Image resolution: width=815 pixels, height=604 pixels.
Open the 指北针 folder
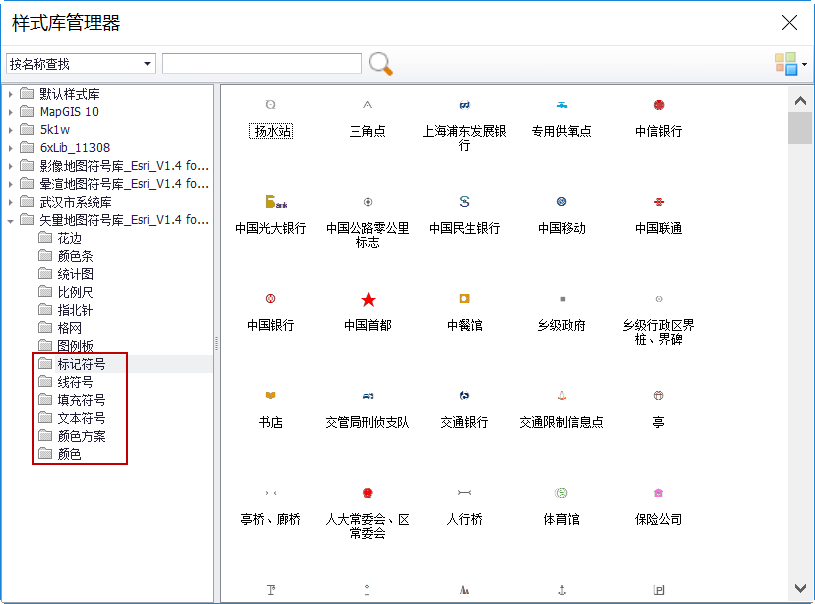(x=75, y=310)
